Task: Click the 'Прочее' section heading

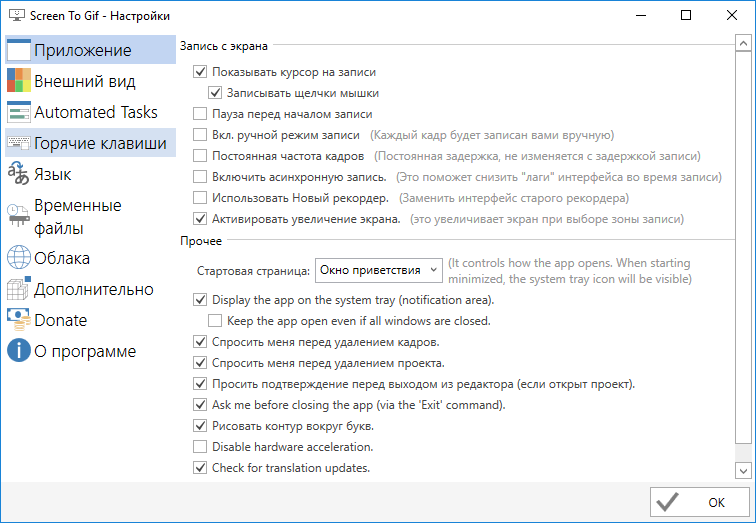Action: click(201, 241)
